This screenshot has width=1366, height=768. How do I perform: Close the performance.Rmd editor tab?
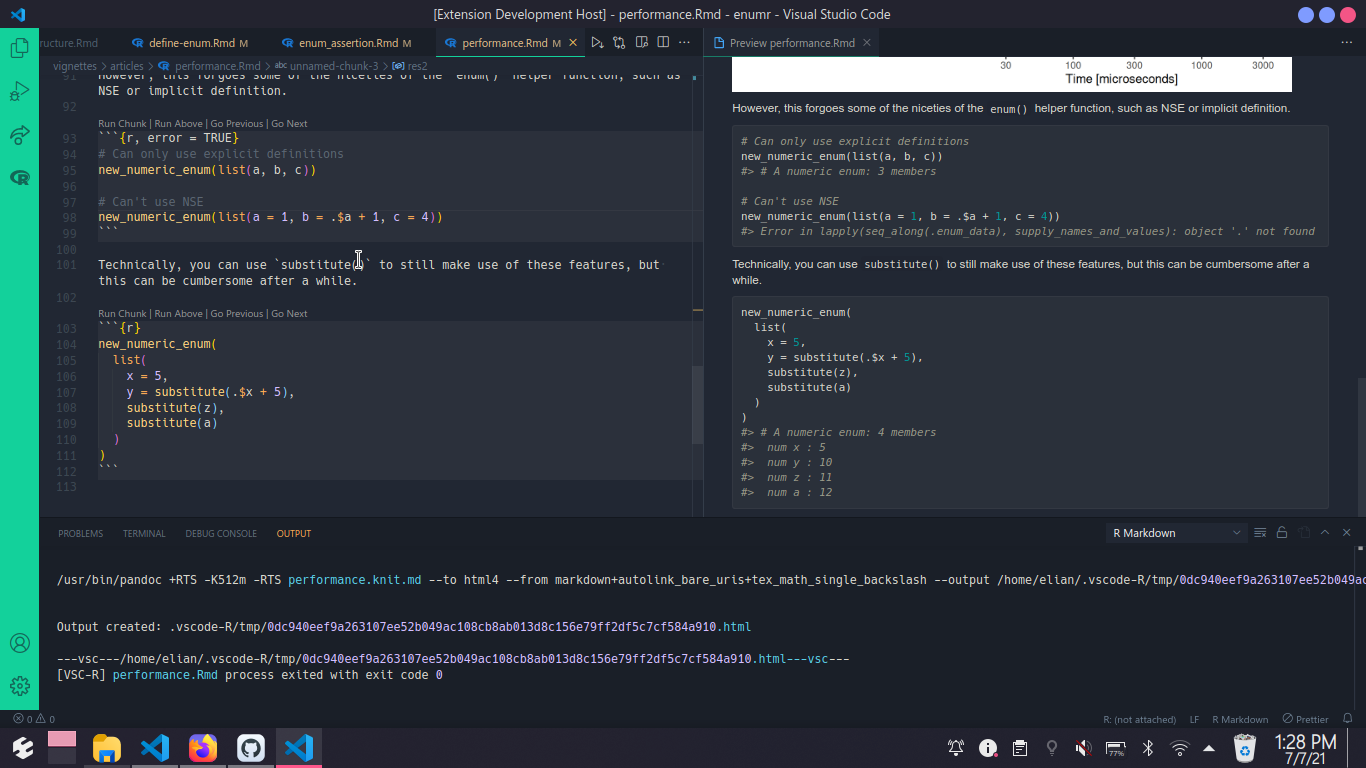point(573,43)
